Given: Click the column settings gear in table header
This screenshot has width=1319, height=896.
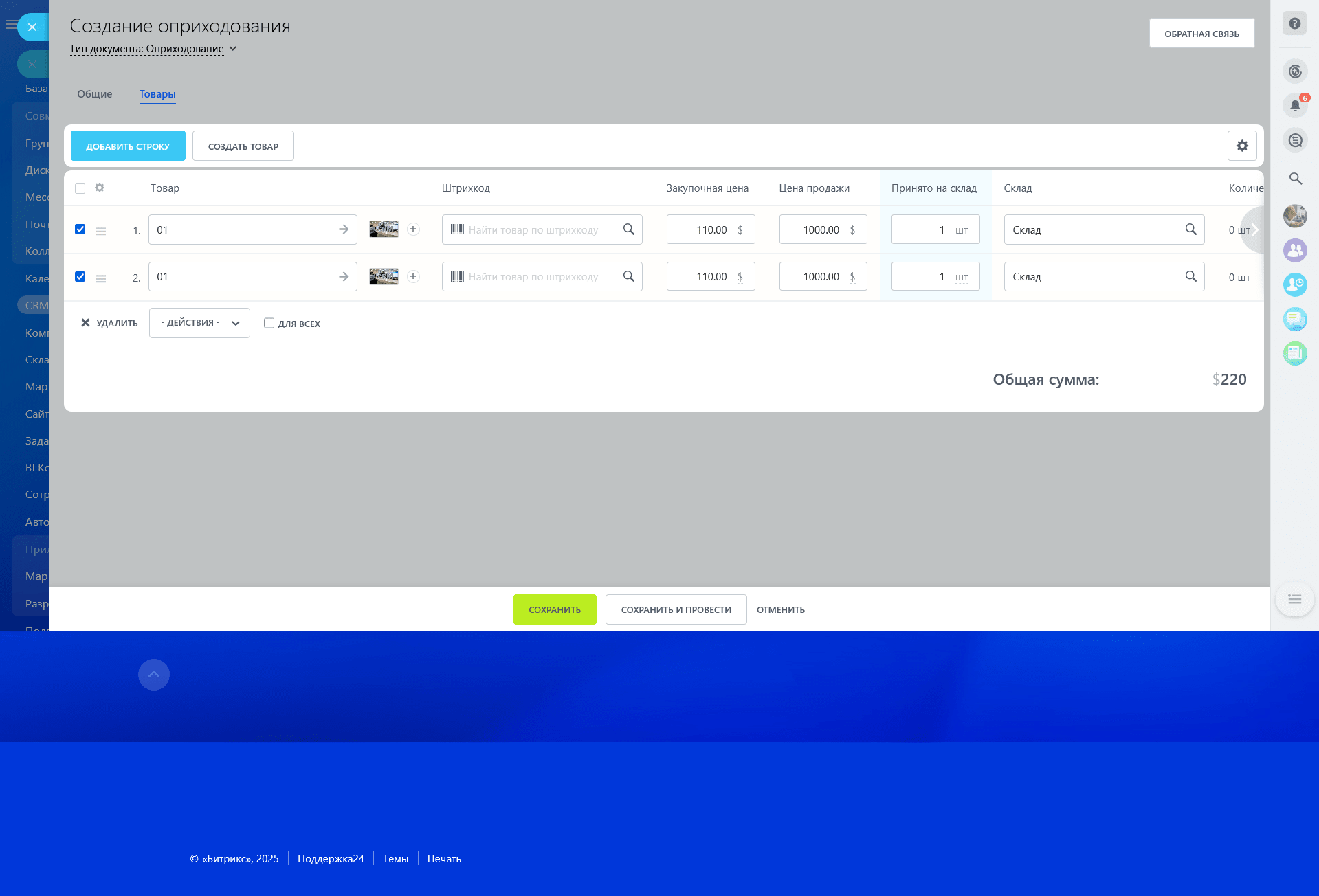Looking at the screenshot, I should (100, 188).
